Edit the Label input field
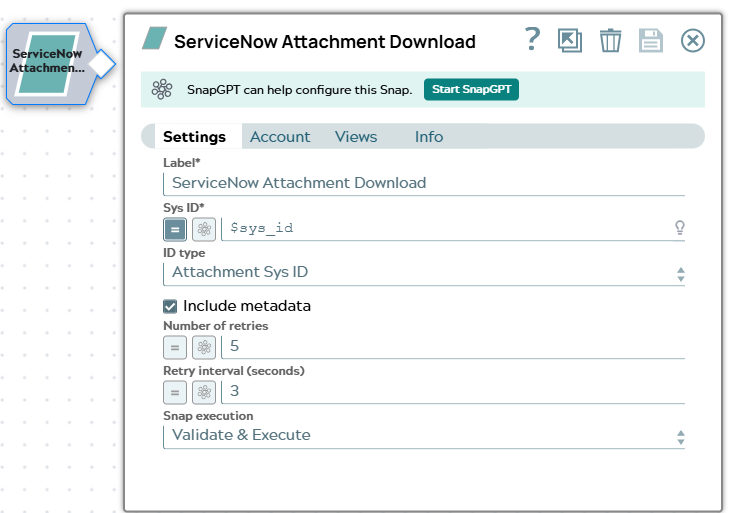Screen dimensions: 730x513 424,183
